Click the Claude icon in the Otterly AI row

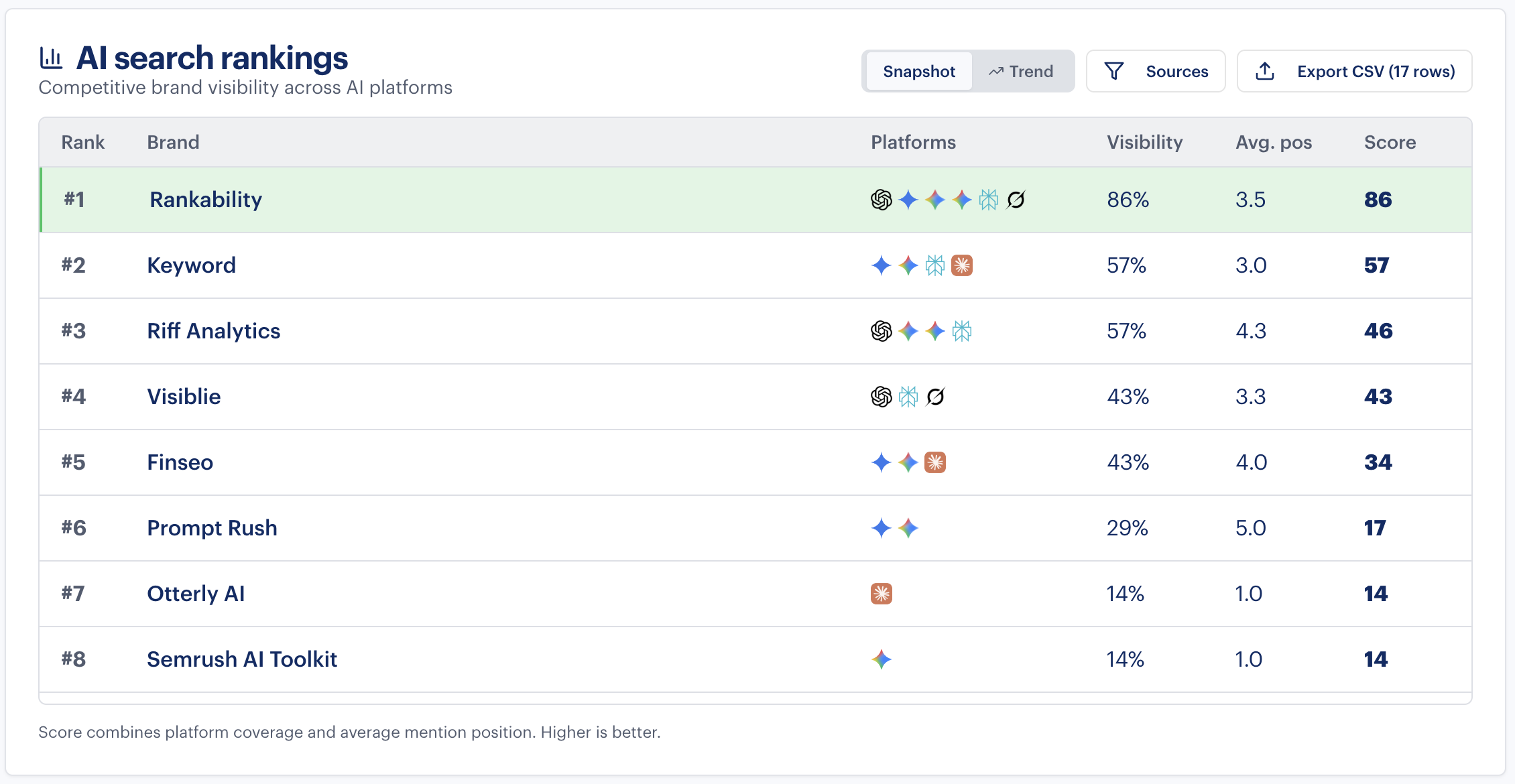point(882,594)
